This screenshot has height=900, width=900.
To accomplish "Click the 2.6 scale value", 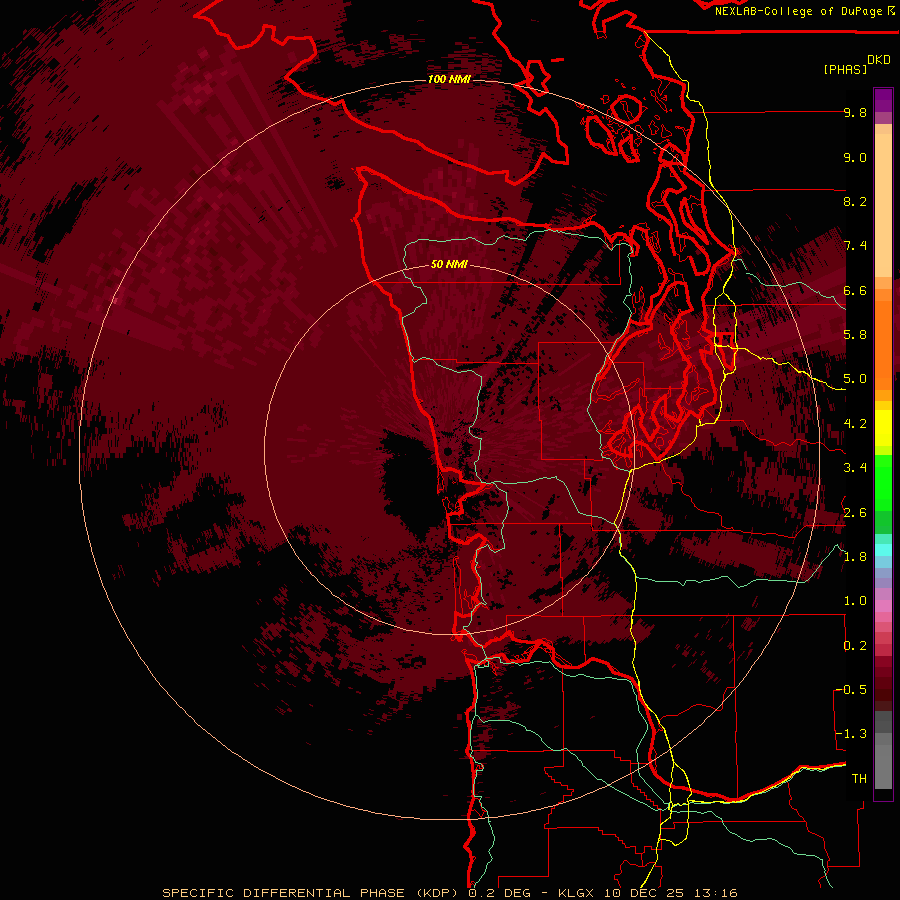I will (x=855, y=513).
